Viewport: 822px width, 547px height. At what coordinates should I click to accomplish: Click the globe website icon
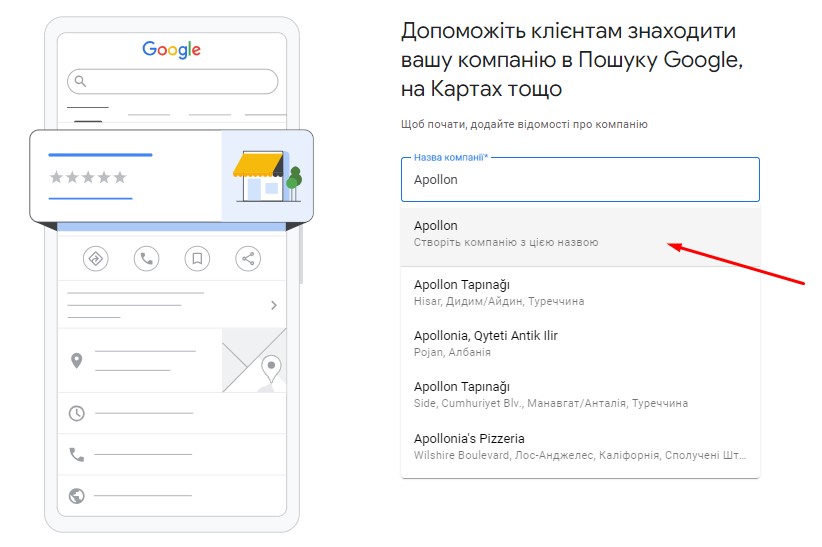[x=77, y=496]
